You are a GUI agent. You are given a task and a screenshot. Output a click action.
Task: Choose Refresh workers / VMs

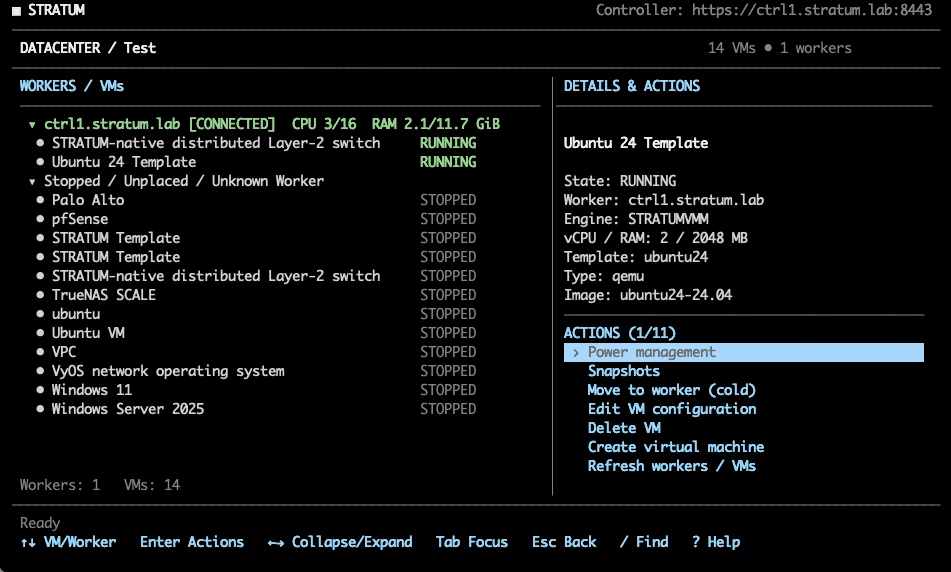pos(671,466)
